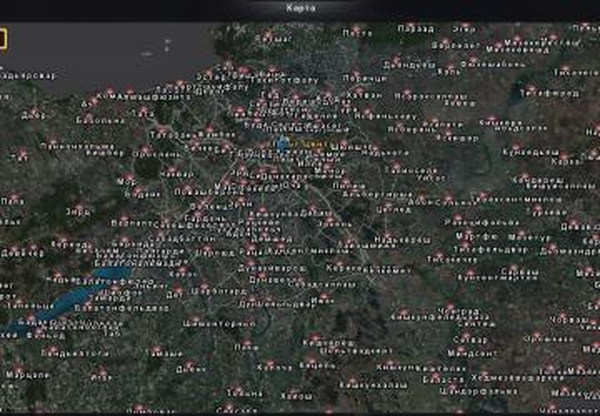The image size is (600, 416).
Task: Click the Хайош city label
Action: click(296, 396)
